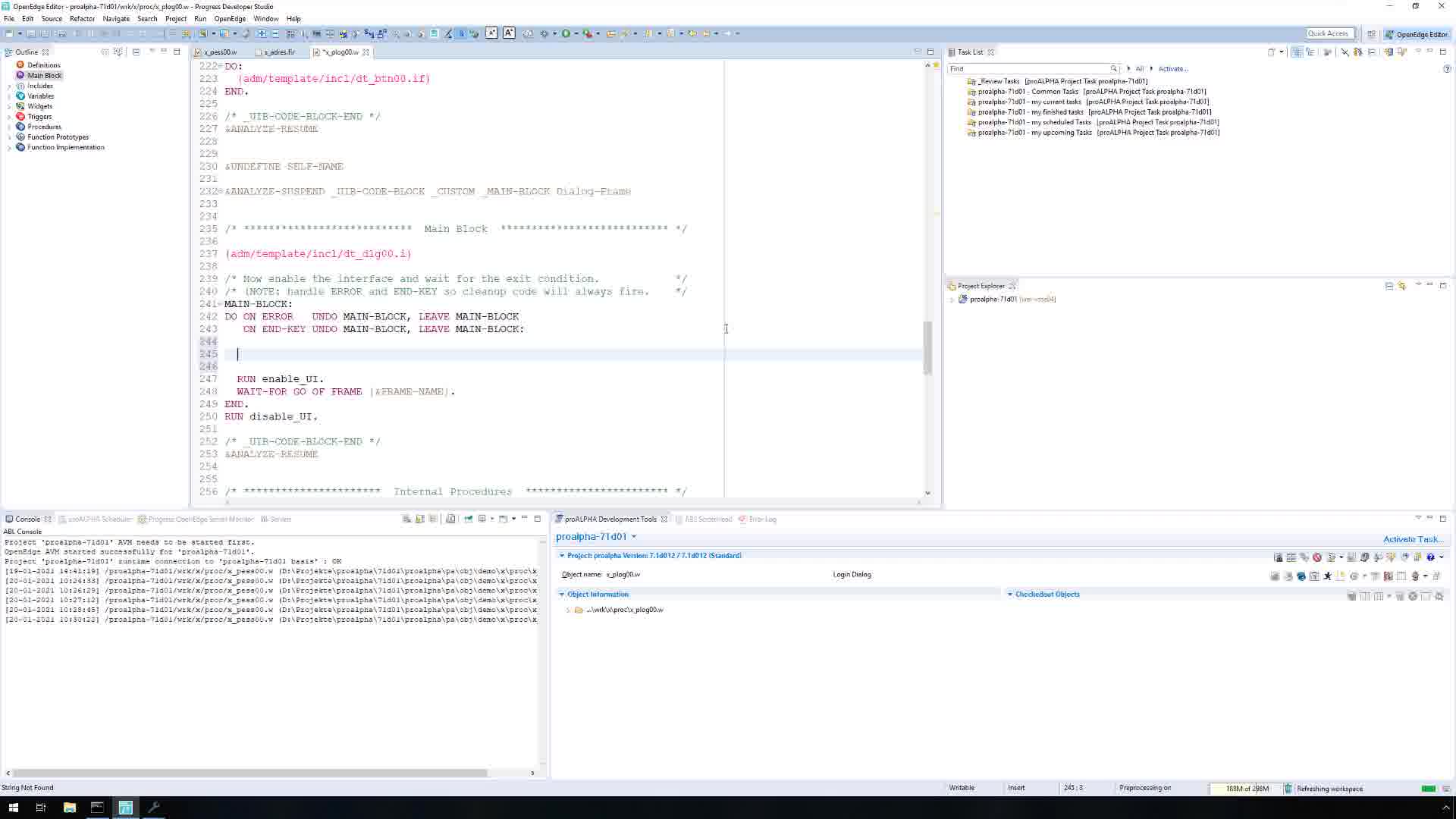Viewport: 1456px width, 819px height.
Task: Expand the Widgets node in Outline
Action: [9, 107]
